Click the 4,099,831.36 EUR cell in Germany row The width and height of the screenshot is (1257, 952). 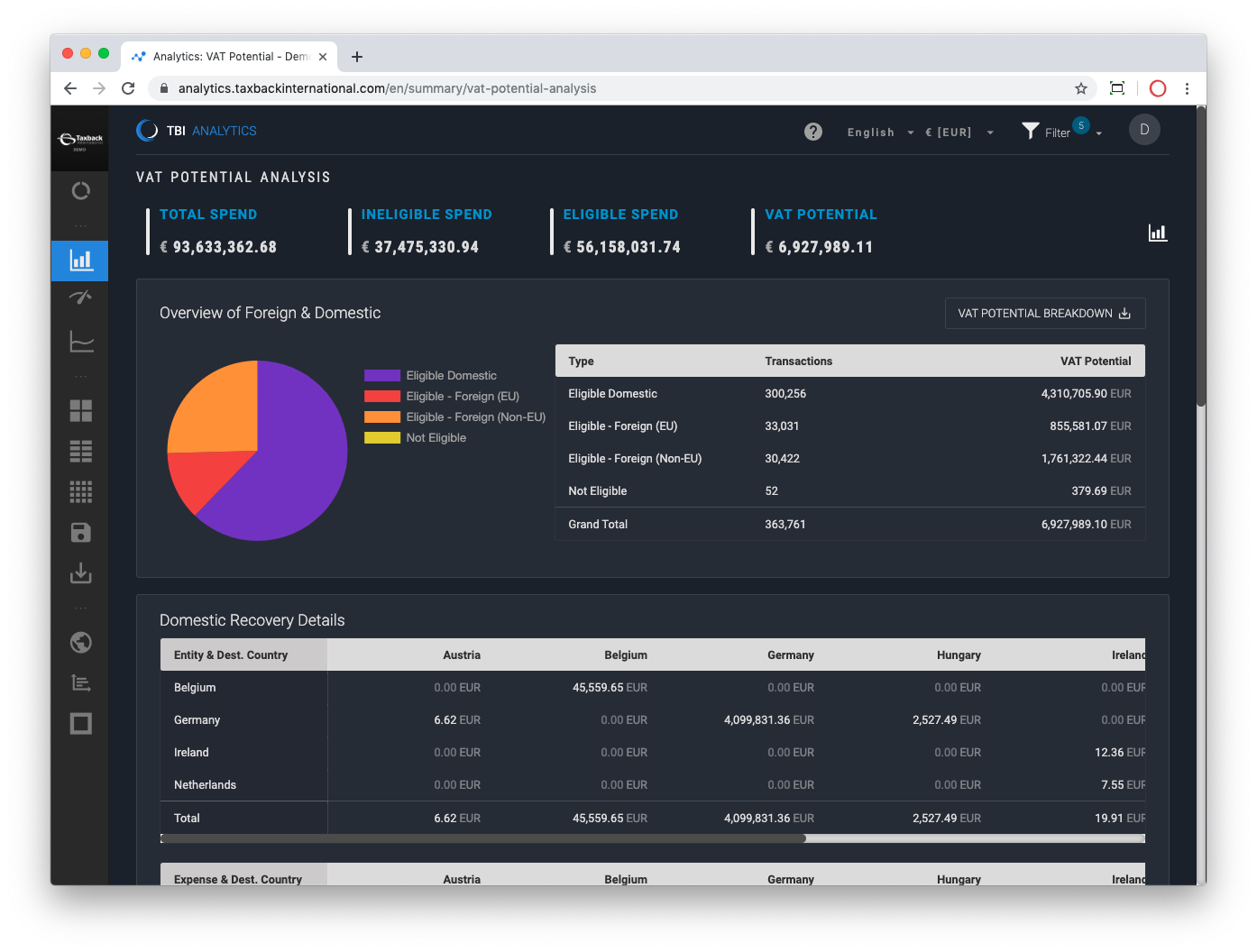coord(769,720)
